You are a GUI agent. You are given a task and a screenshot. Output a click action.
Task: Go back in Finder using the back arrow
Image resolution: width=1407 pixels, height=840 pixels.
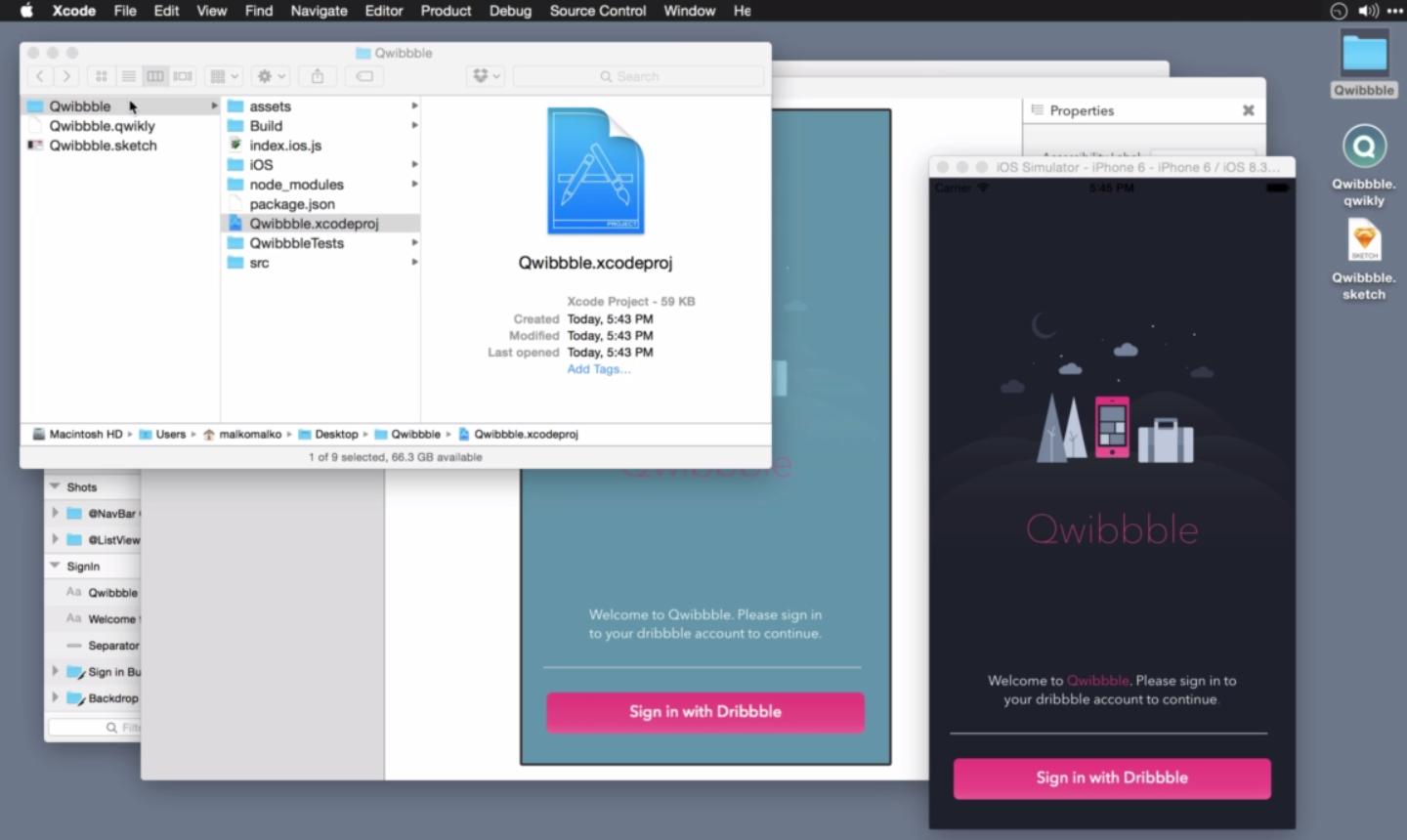pyautogui.click(x=39, y=76)
